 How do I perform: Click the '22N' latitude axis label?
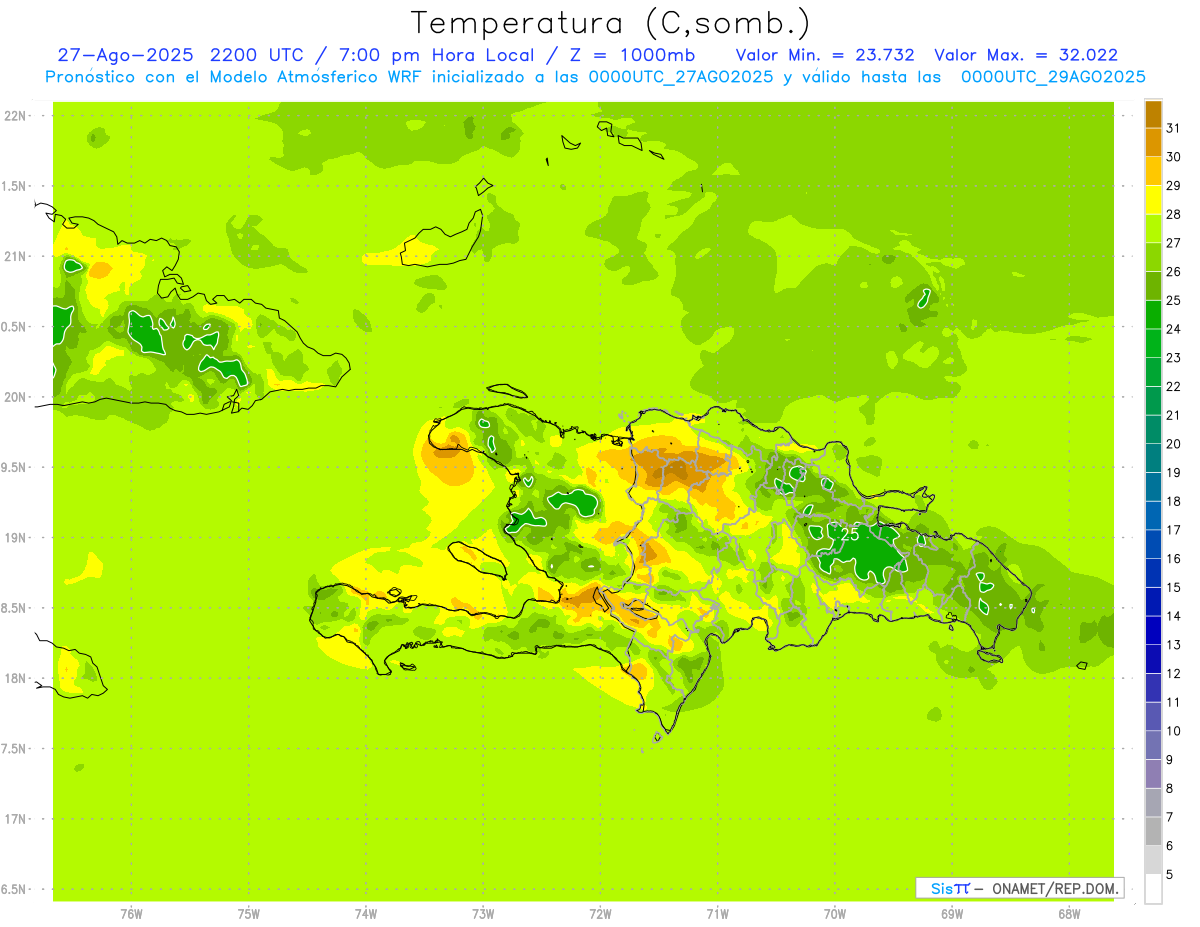coord(15,116)
